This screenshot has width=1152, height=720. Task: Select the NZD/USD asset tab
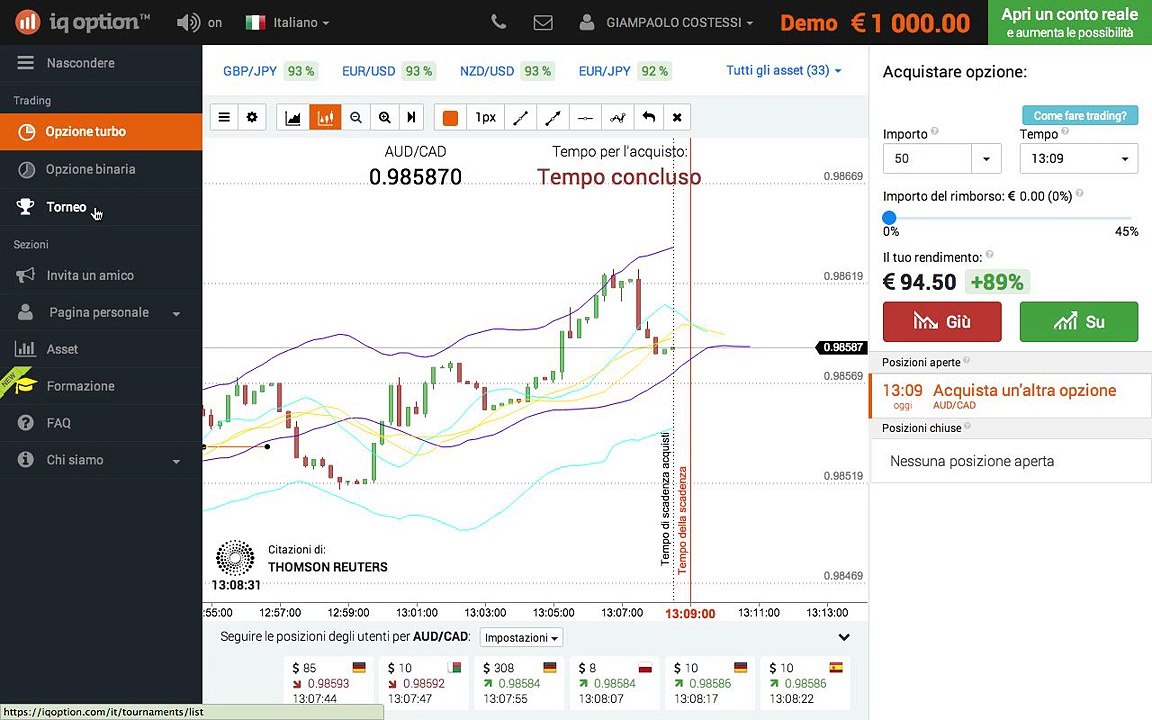(505, 71)
